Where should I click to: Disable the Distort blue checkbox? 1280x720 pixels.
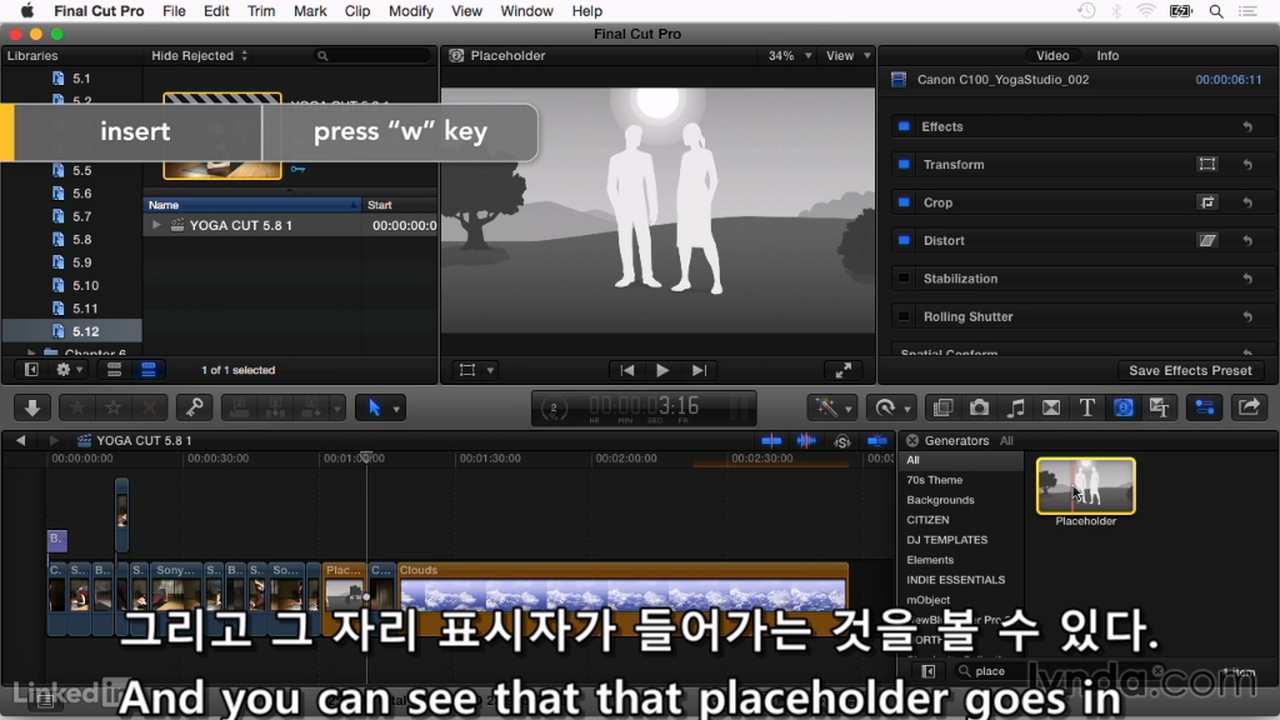tap(904, 240)
